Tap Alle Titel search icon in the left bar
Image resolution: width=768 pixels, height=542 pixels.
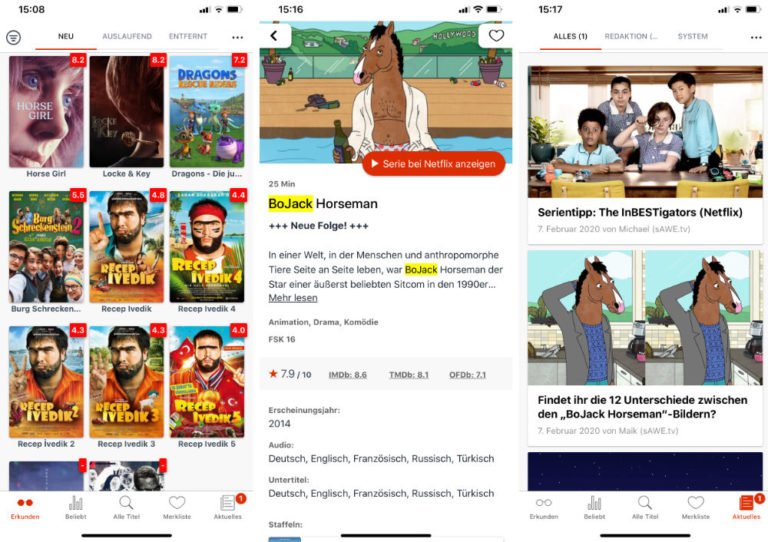point(126,503)
